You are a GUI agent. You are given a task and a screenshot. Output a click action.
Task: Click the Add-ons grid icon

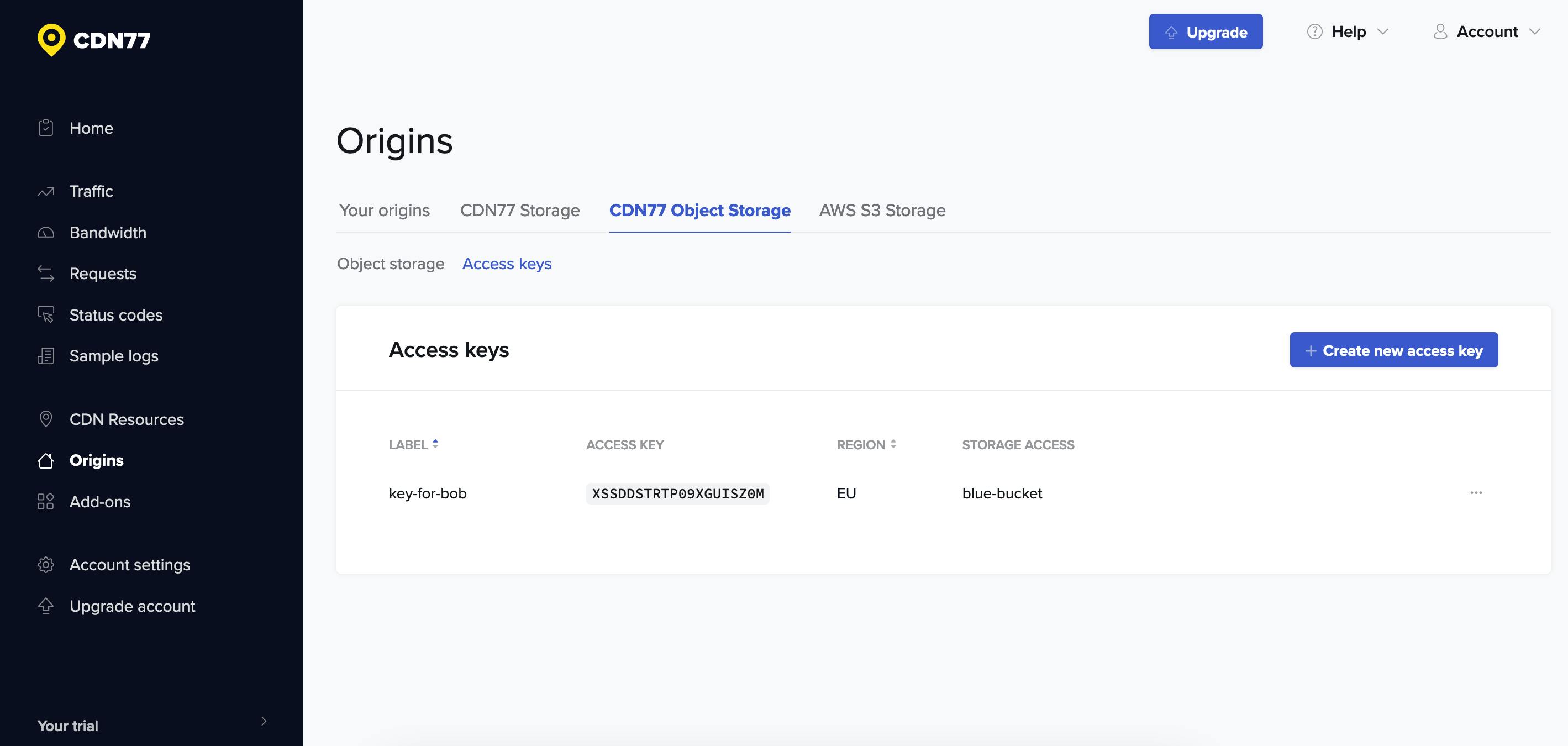click(46, 501)
